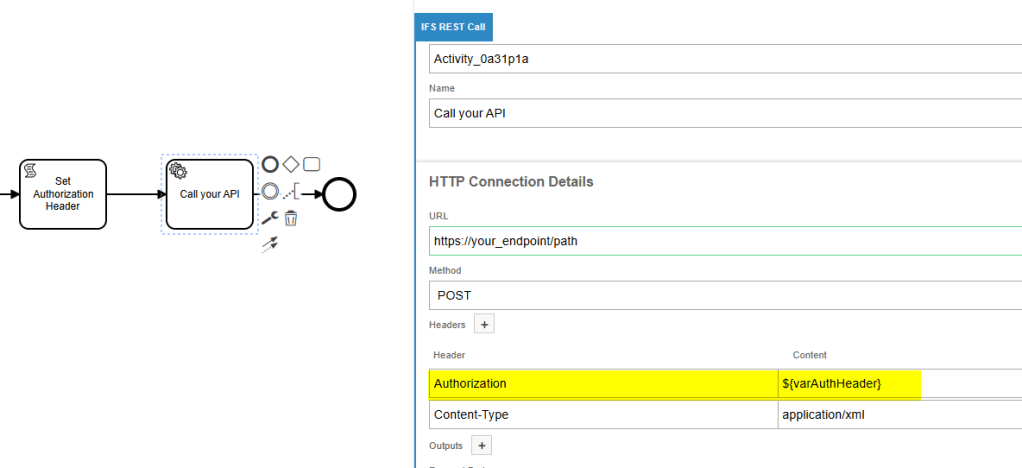This screenshot has height=468, width=1022.
Task: Click the Activity_0a31p1a ID field
Action: point(720,58)
